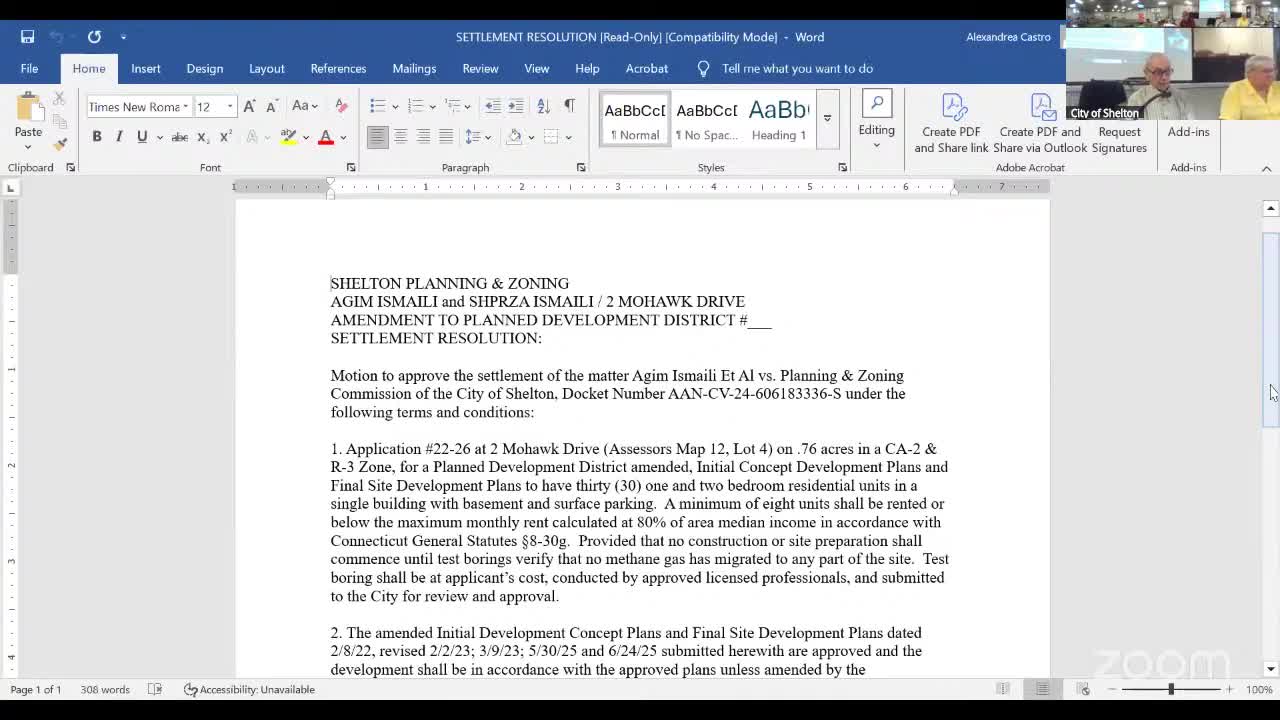
Task: Decrease paragraph indent
Action: [x=493, y=107]
